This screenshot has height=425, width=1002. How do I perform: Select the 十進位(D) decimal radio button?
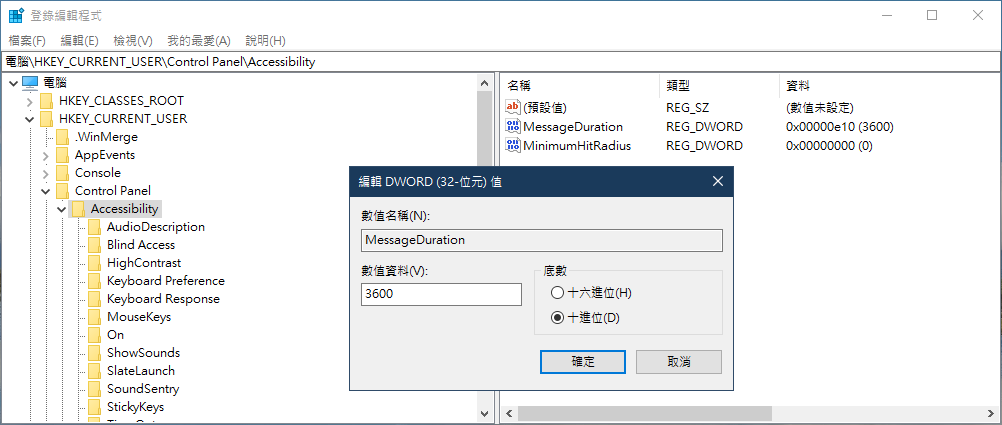coord(558,318)
